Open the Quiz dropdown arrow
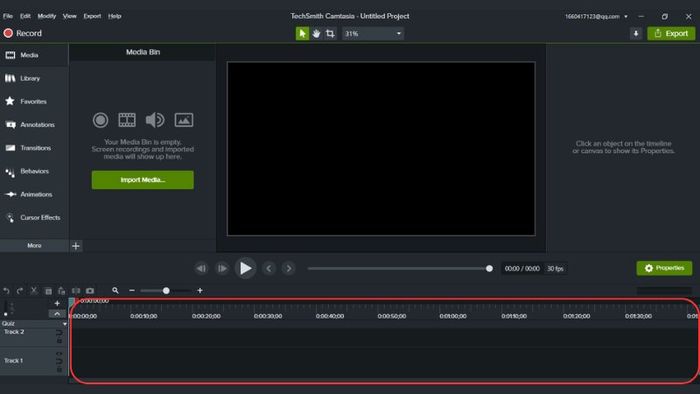 65,323
